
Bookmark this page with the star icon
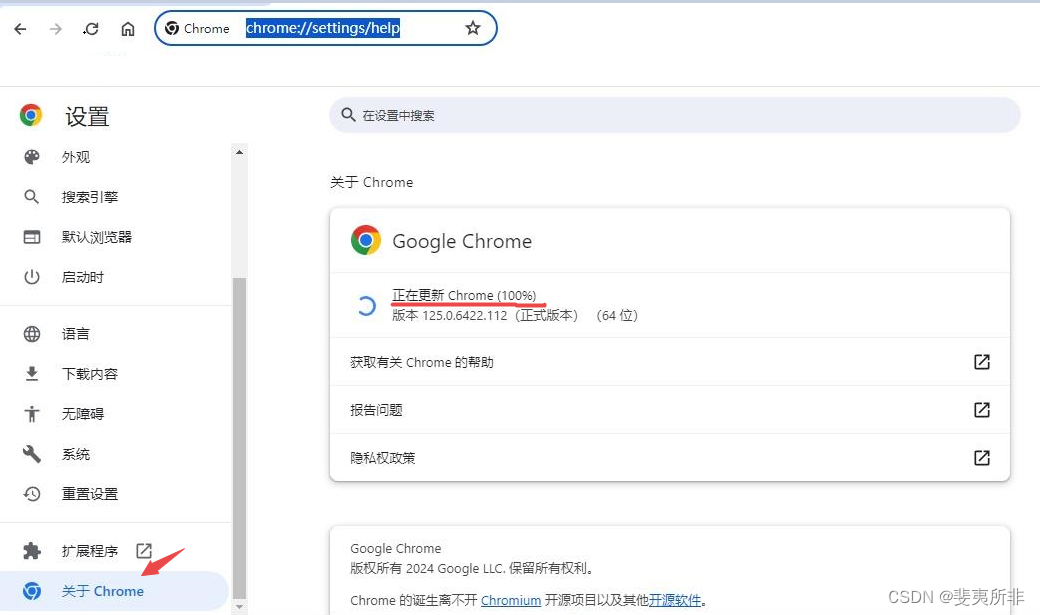tap(472, 28)
